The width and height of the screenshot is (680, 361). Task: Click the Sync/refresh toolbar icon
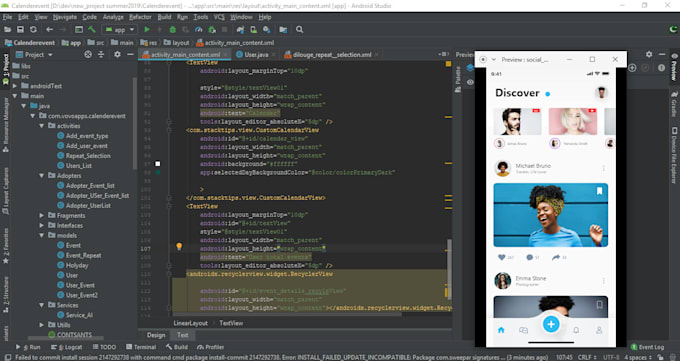pyautogui.click(x=33, y=30)
